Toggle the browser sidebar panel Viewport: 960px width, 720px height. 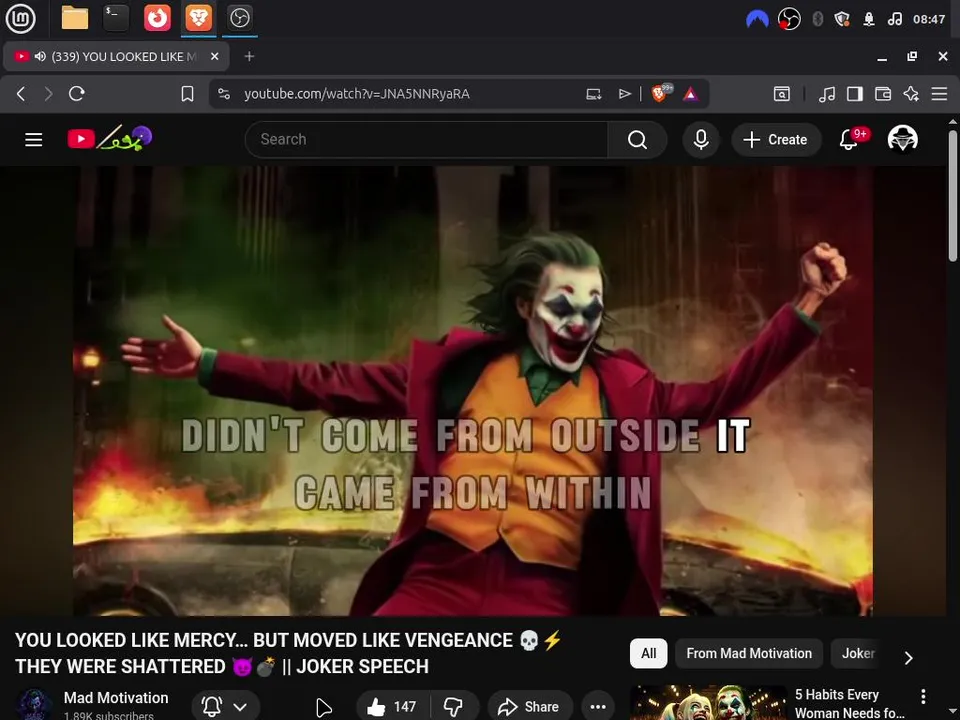coord(855,94)
